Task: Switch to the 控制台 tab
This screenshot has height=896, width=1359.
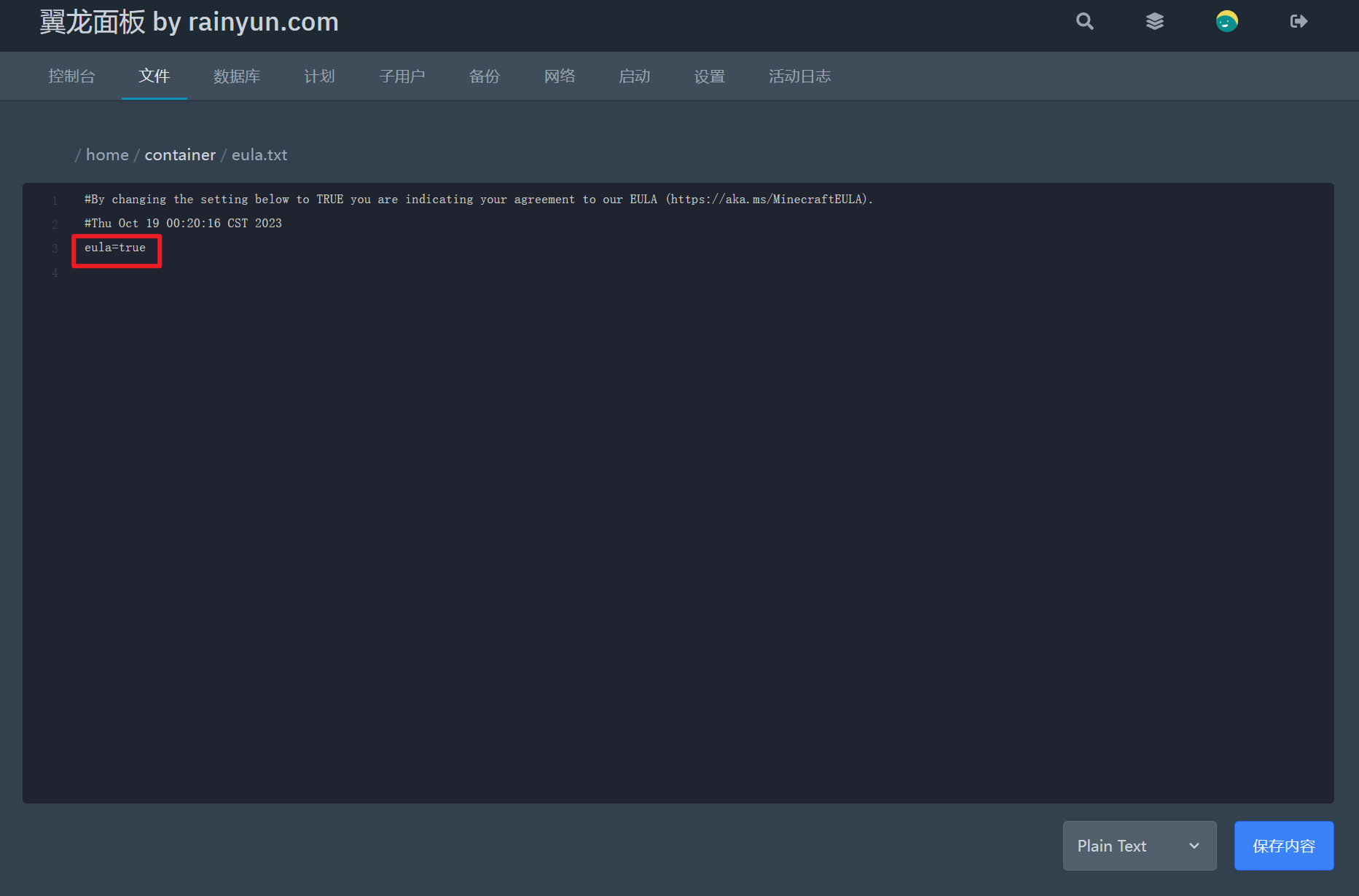Action: (71, 76)
